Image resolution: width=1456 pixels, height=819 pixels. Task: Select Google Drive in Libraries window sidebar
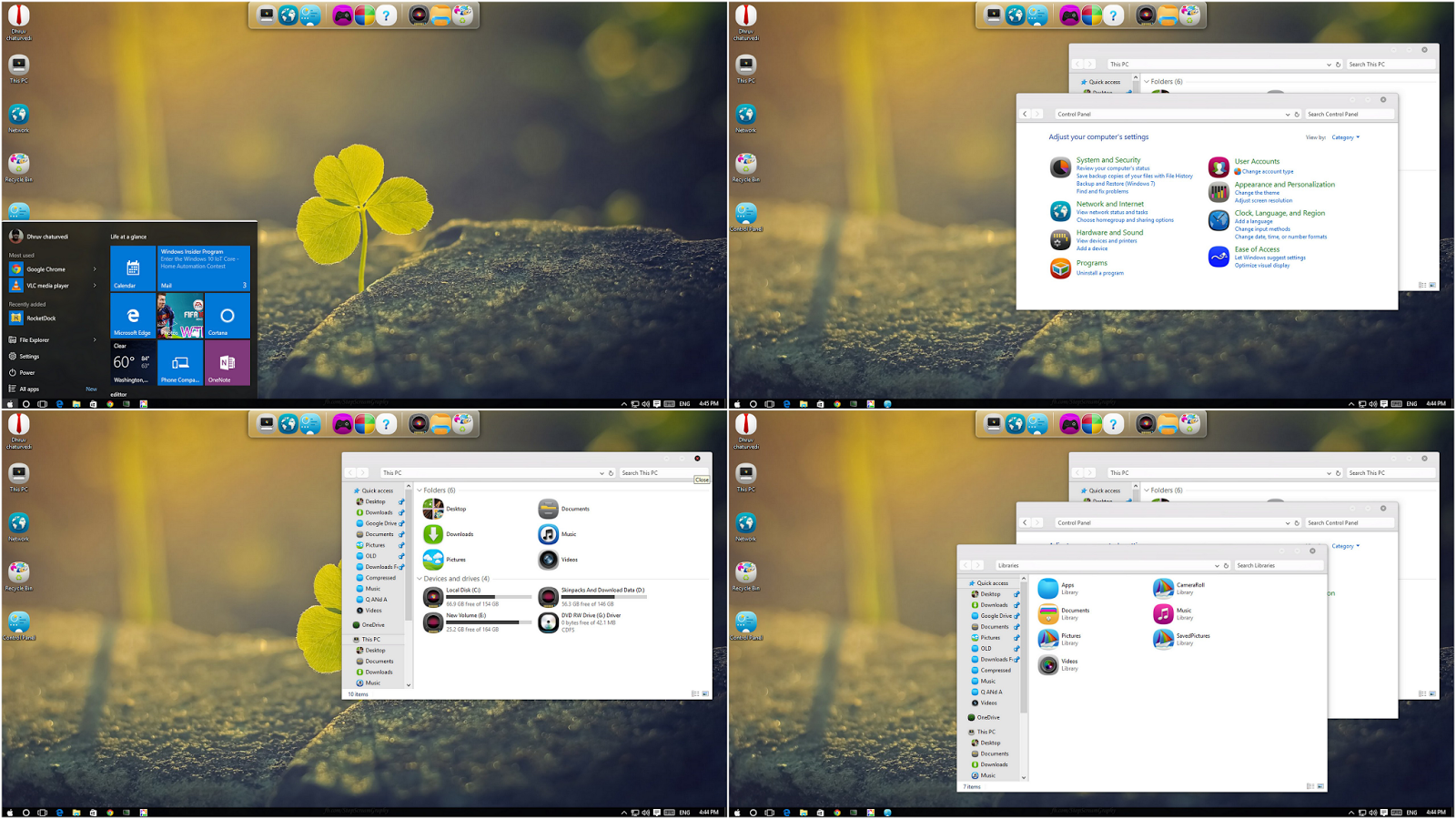992,616
